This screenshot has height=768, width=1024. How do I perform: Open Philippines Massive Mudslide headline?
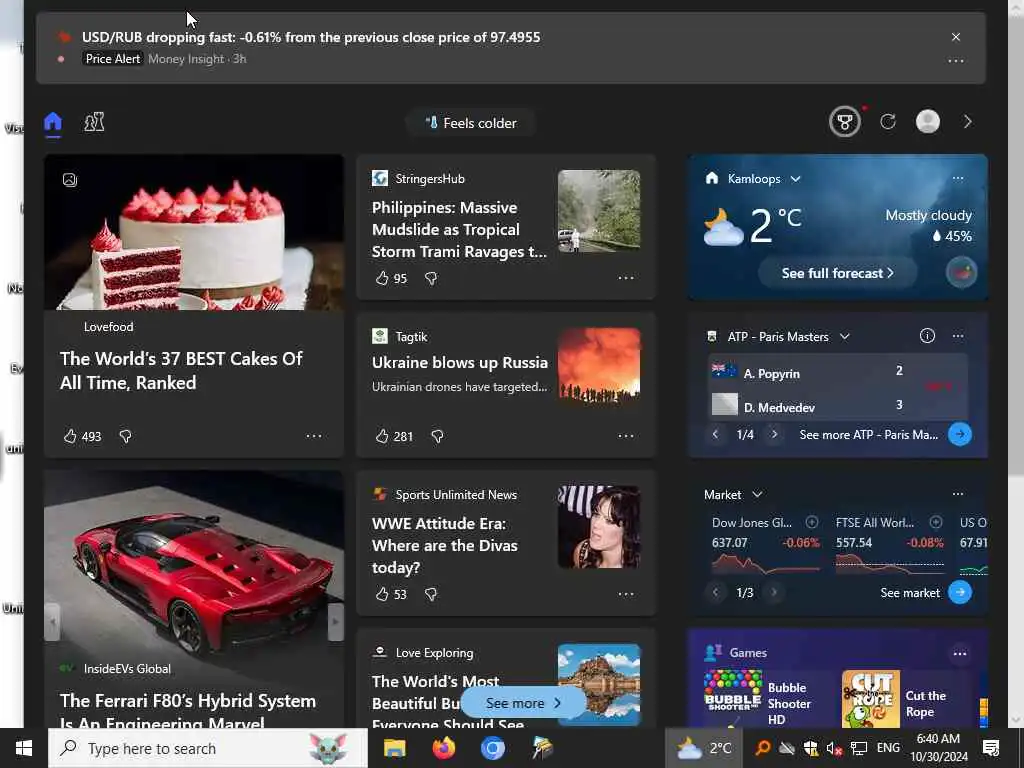pos(459,229)
